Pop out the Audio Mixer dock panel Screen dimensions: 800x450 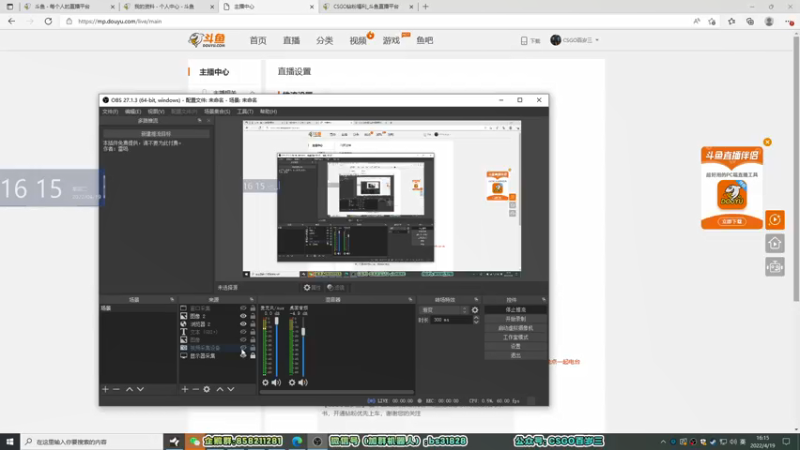(x=410, y=299)
